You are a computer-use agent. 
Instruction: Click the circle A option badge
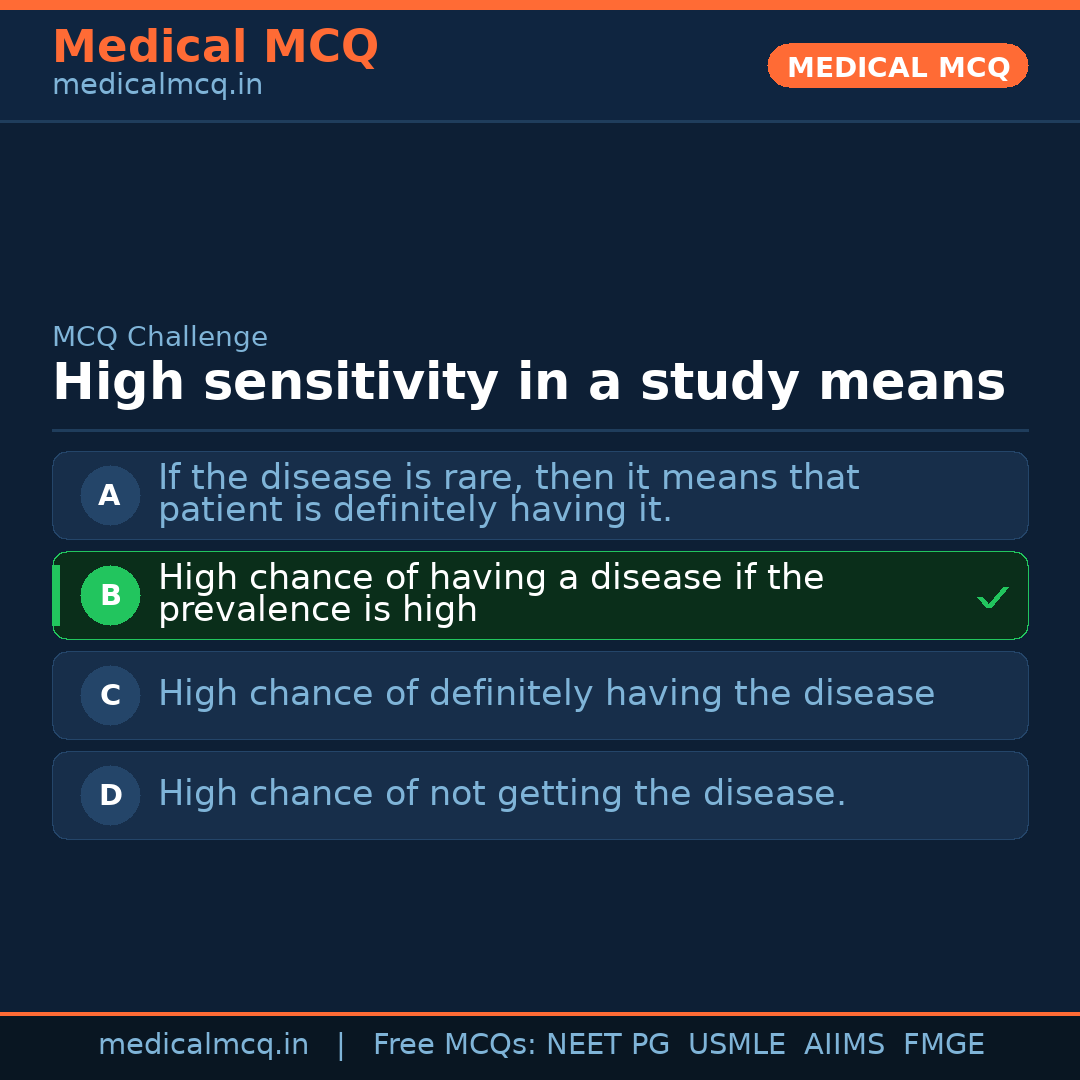click(x=110, y=495)
